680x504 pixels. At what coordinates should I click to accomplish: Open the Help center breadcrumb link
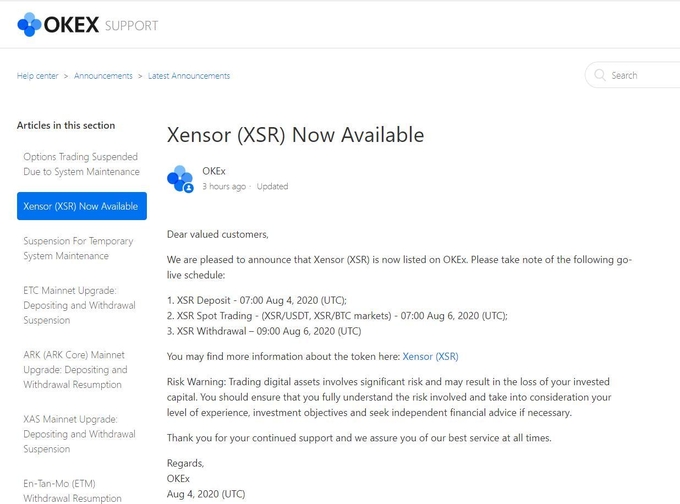(37, 76)
